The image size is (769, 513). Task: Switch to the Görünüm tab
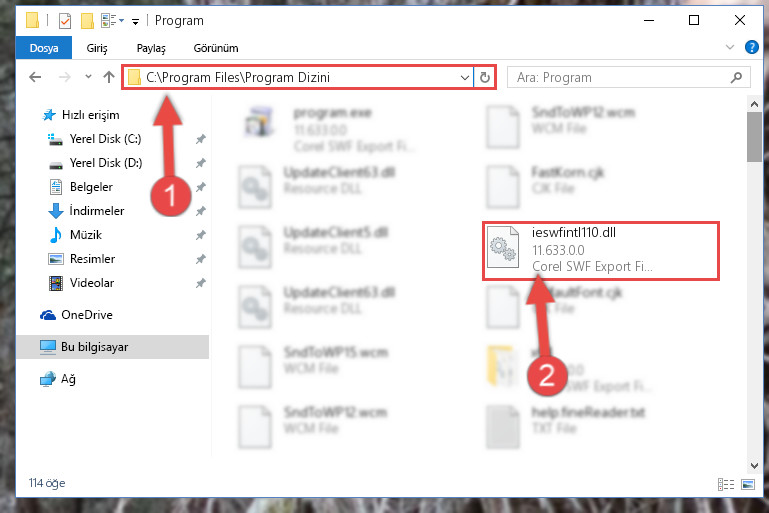coord(216,48)
